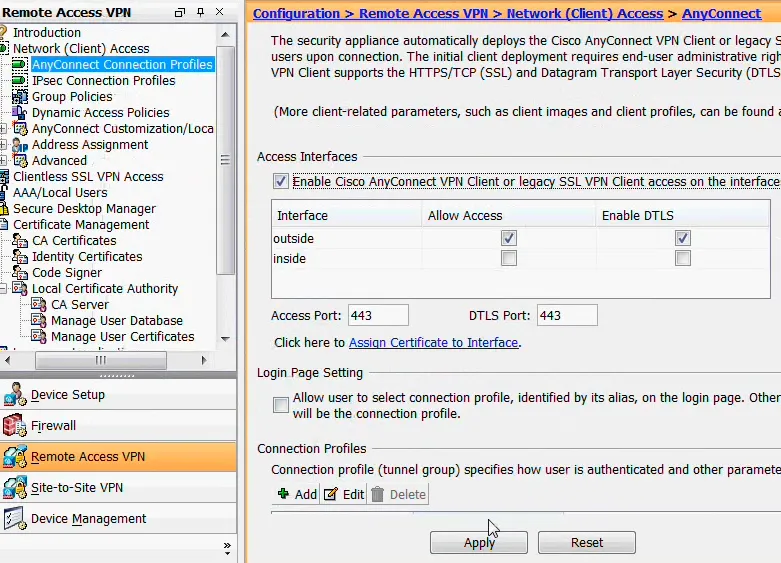Click the Device Management checklist icon
Image resolution: width=781 pixels, height=563 pixels.
coord(15,519)
